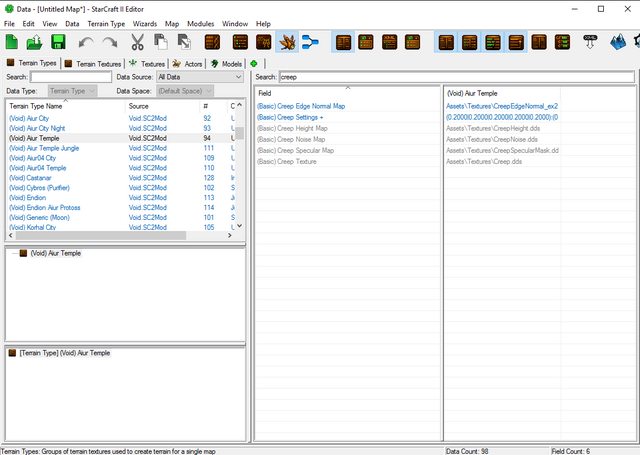Click the brown checklist icon left of XML

pos(562,42)
